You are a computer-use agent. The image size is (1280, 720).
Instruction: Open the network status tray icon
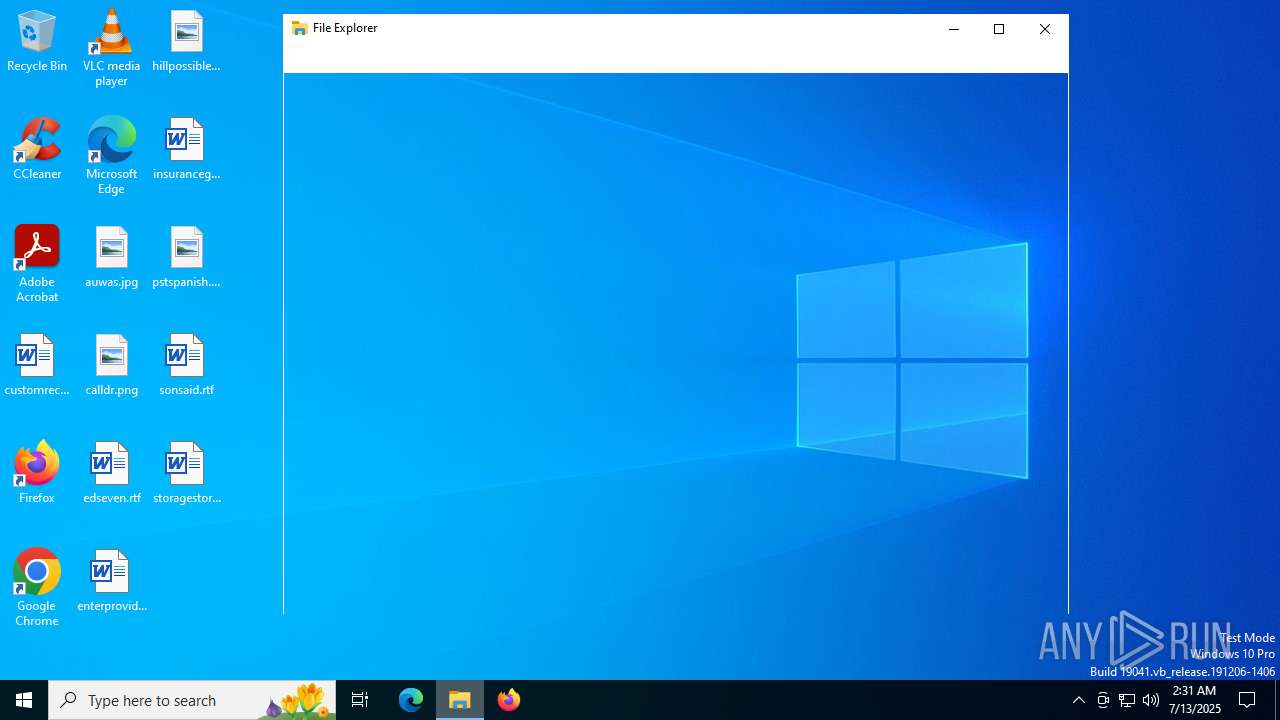tap(1127, 700)
